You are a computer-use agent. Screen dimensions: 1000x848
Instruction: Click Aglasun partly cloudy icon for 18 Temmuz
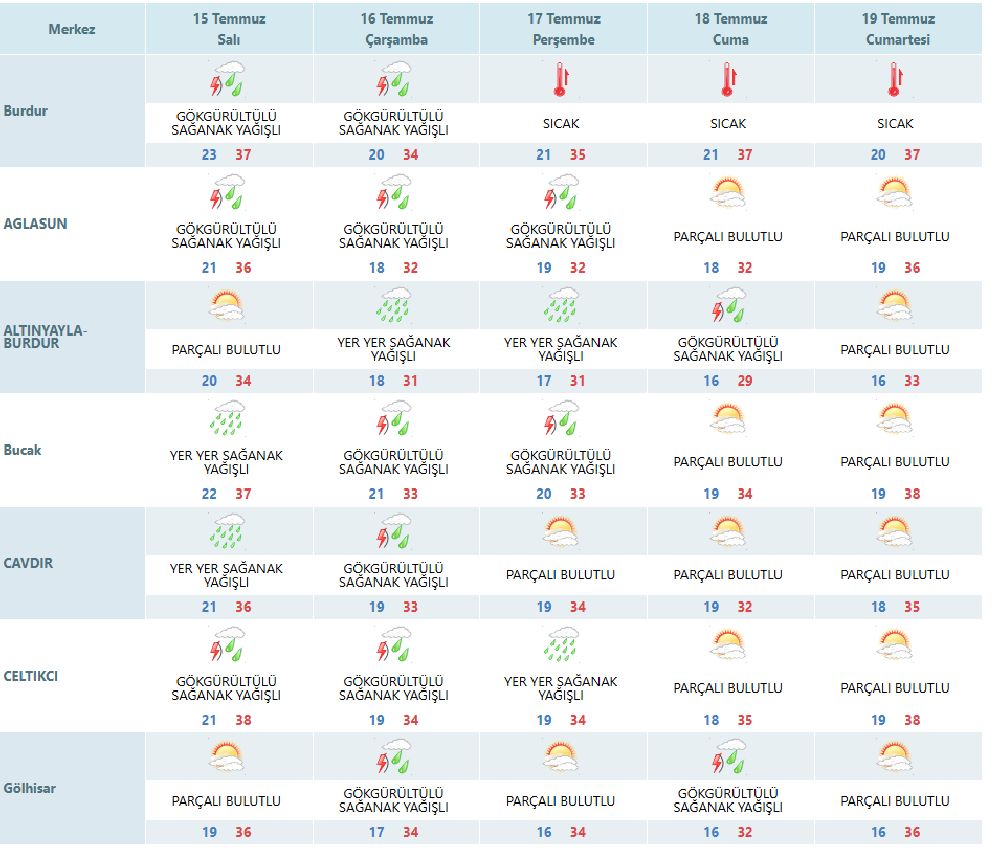pyautogui.click(x=728, y=192)
